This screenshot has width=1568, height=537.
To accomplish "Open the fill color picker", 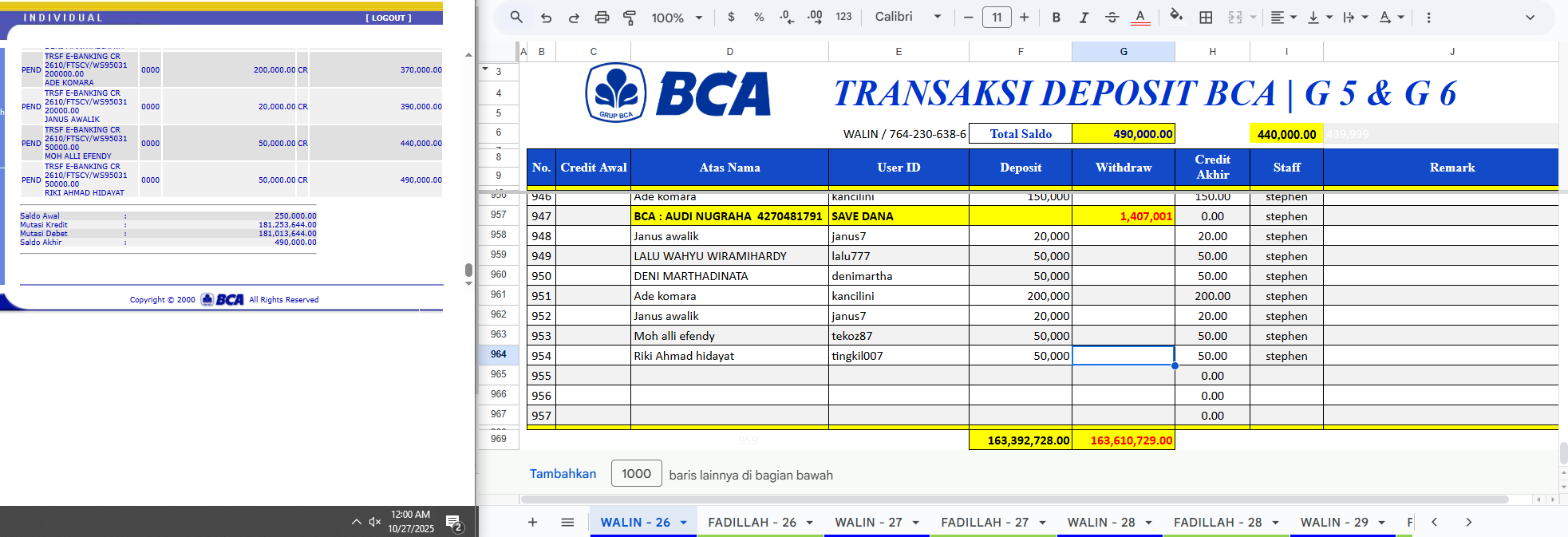I will [x=1175, y=17].
